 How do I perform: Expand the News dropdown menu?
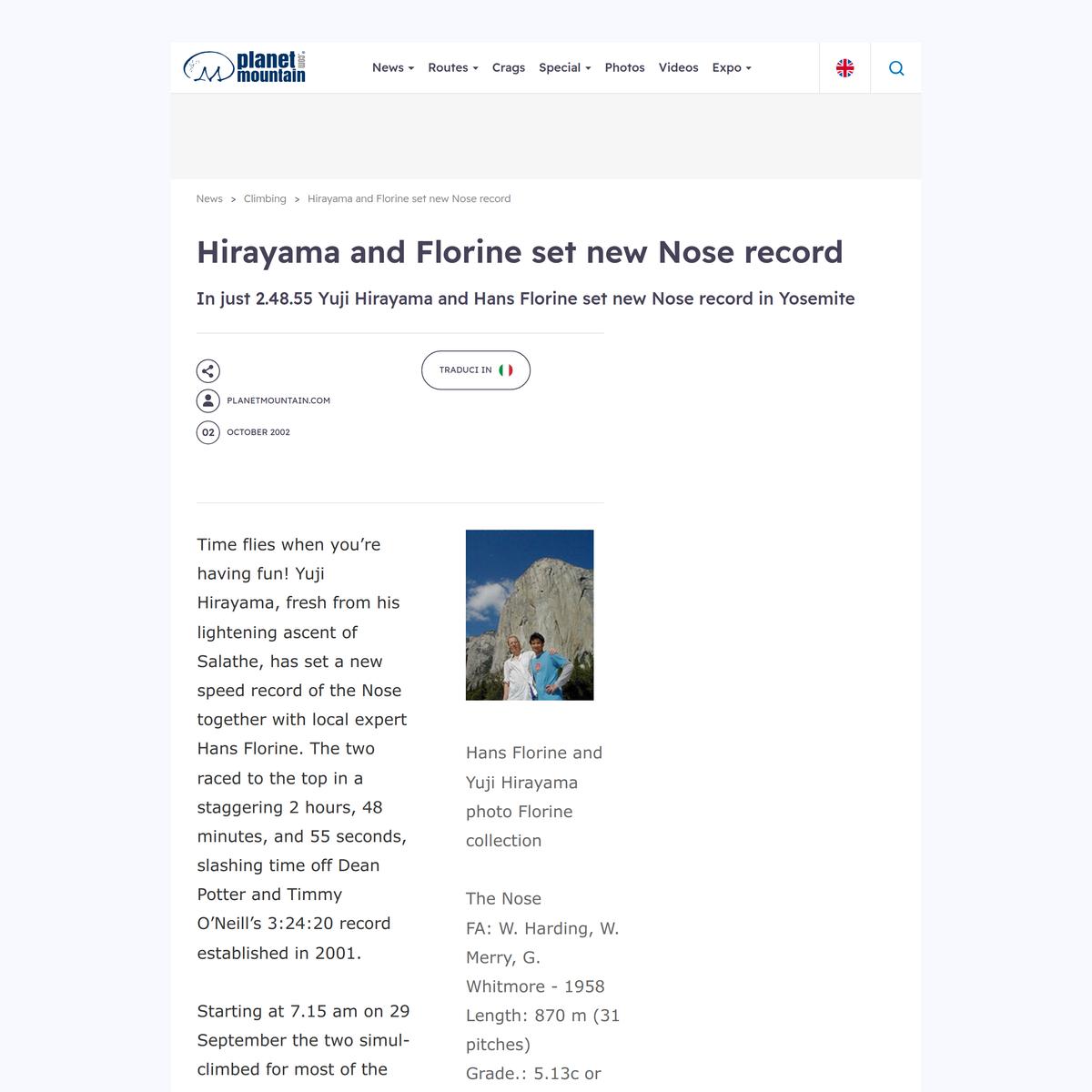coord(392,67)
